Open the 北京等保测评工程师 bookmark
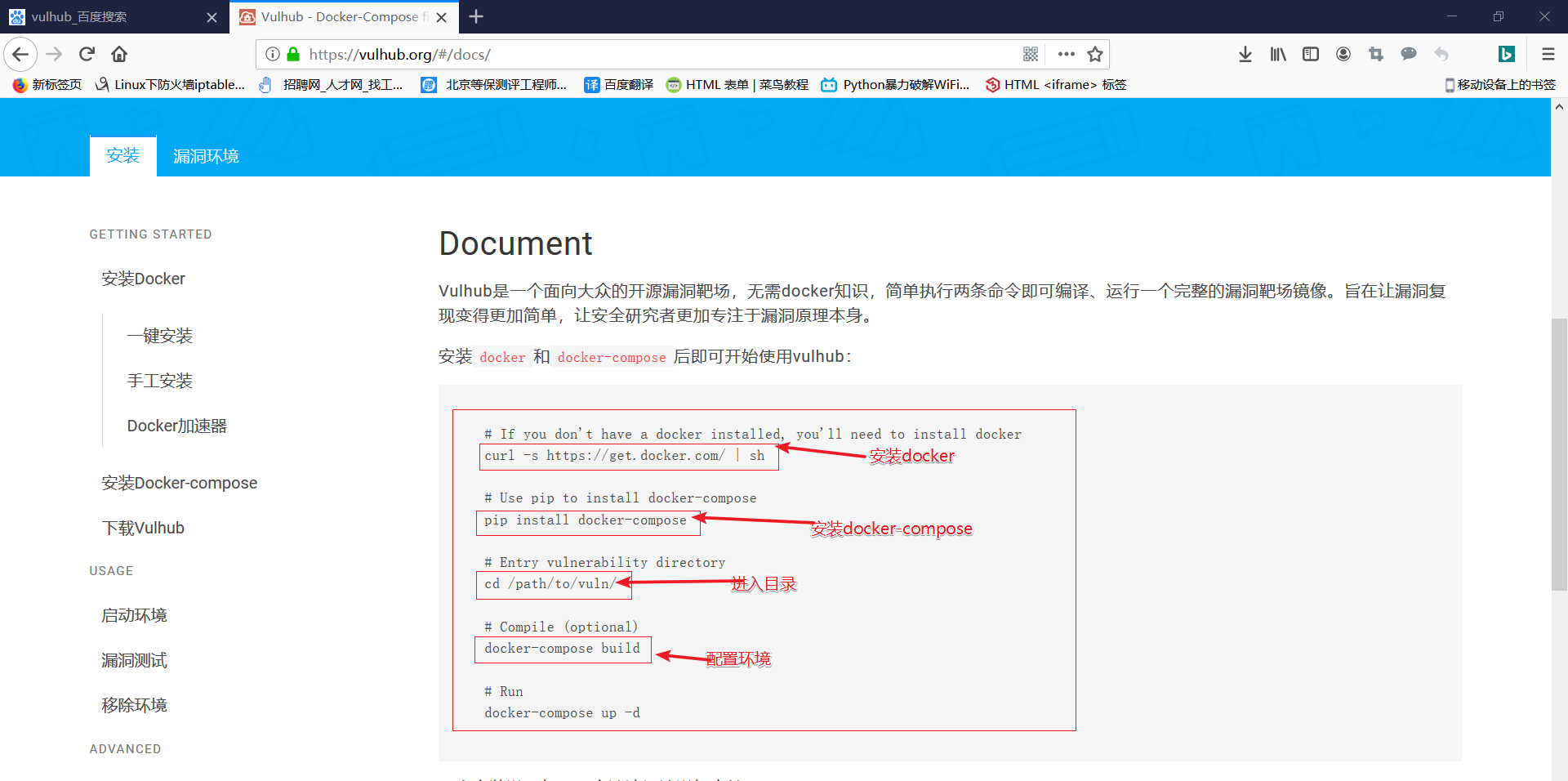The width and height of the screenshot is (1568, 781). [494, 85]
